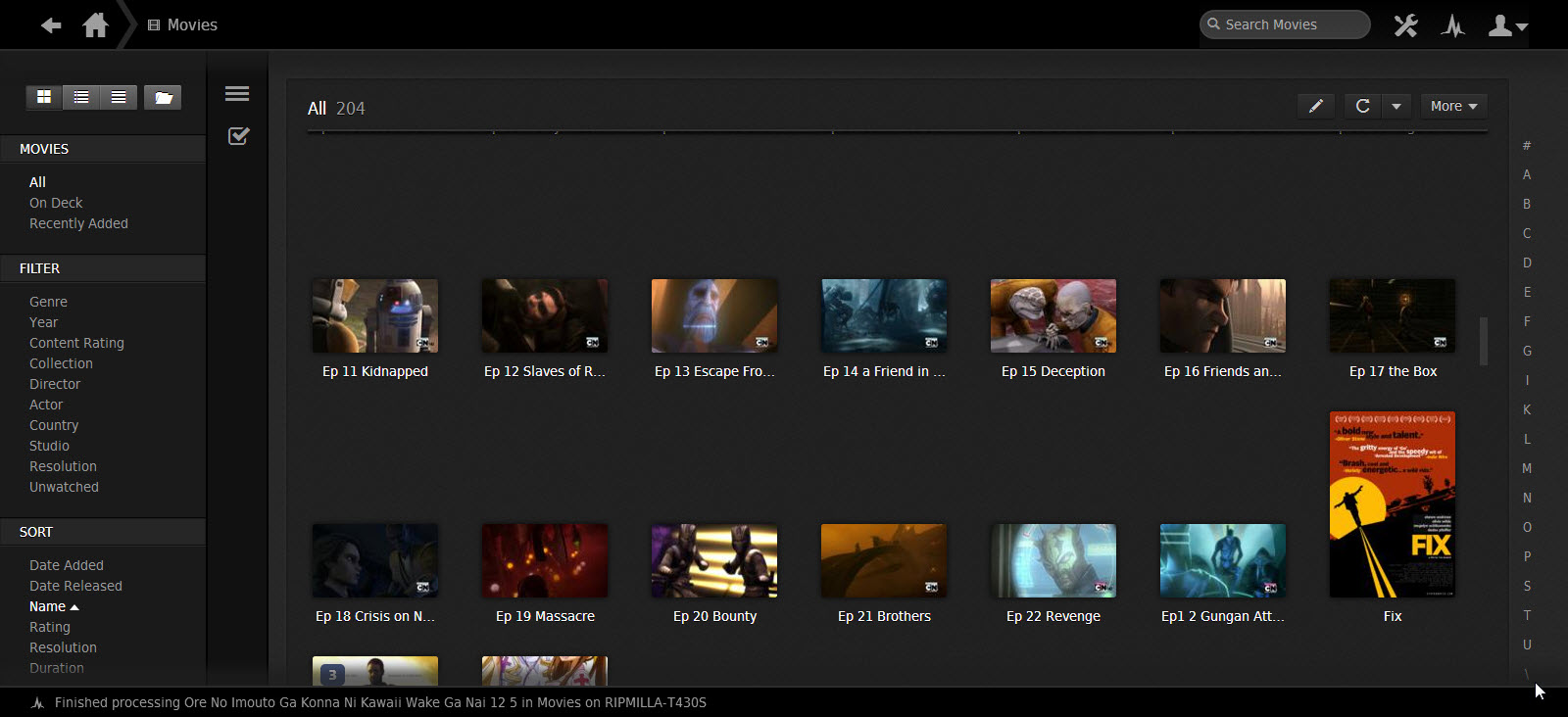Show On Deck movies
The height and width of the screenshot is (717, 1568).
(x=56, y=203)
